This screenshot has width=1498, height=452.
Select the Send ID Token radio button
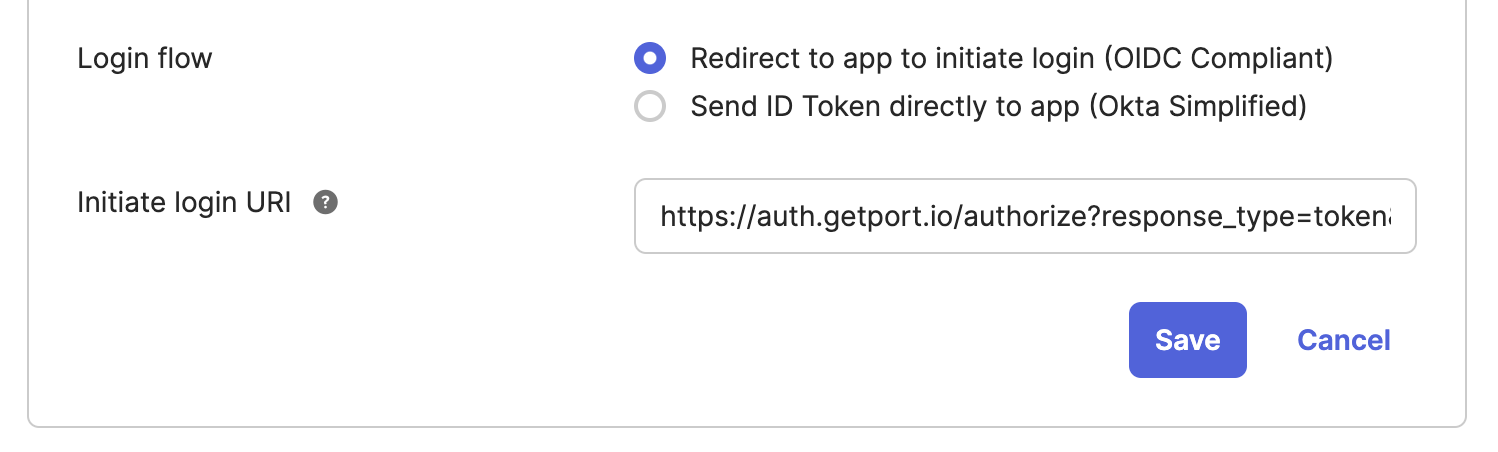pyautogui.click(x=650, y=106)
